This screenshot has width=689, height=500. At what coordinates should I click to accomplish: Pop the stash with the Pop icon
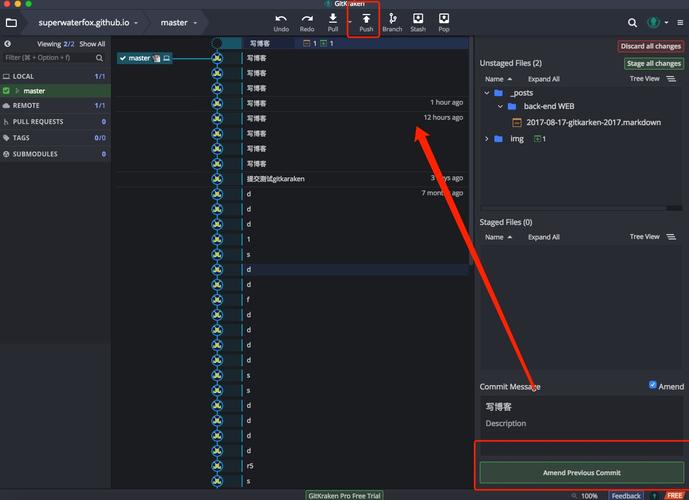coord(444,18)
